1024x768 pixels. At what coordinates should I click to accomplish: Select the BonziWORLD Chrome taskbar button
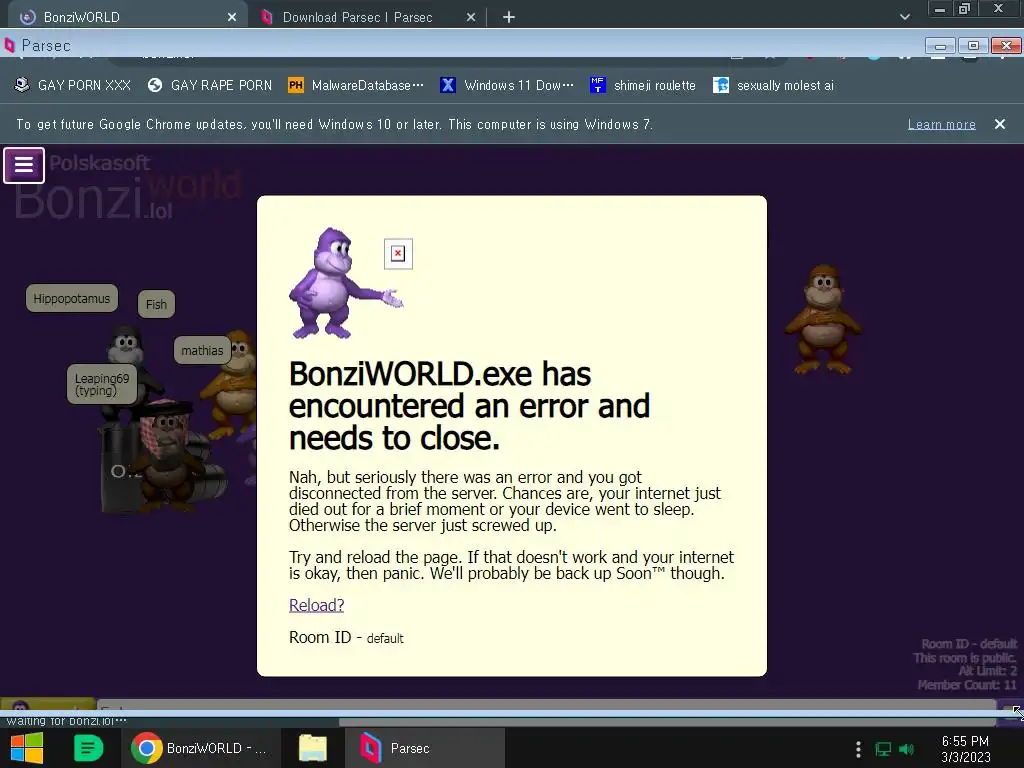[202, 748]
